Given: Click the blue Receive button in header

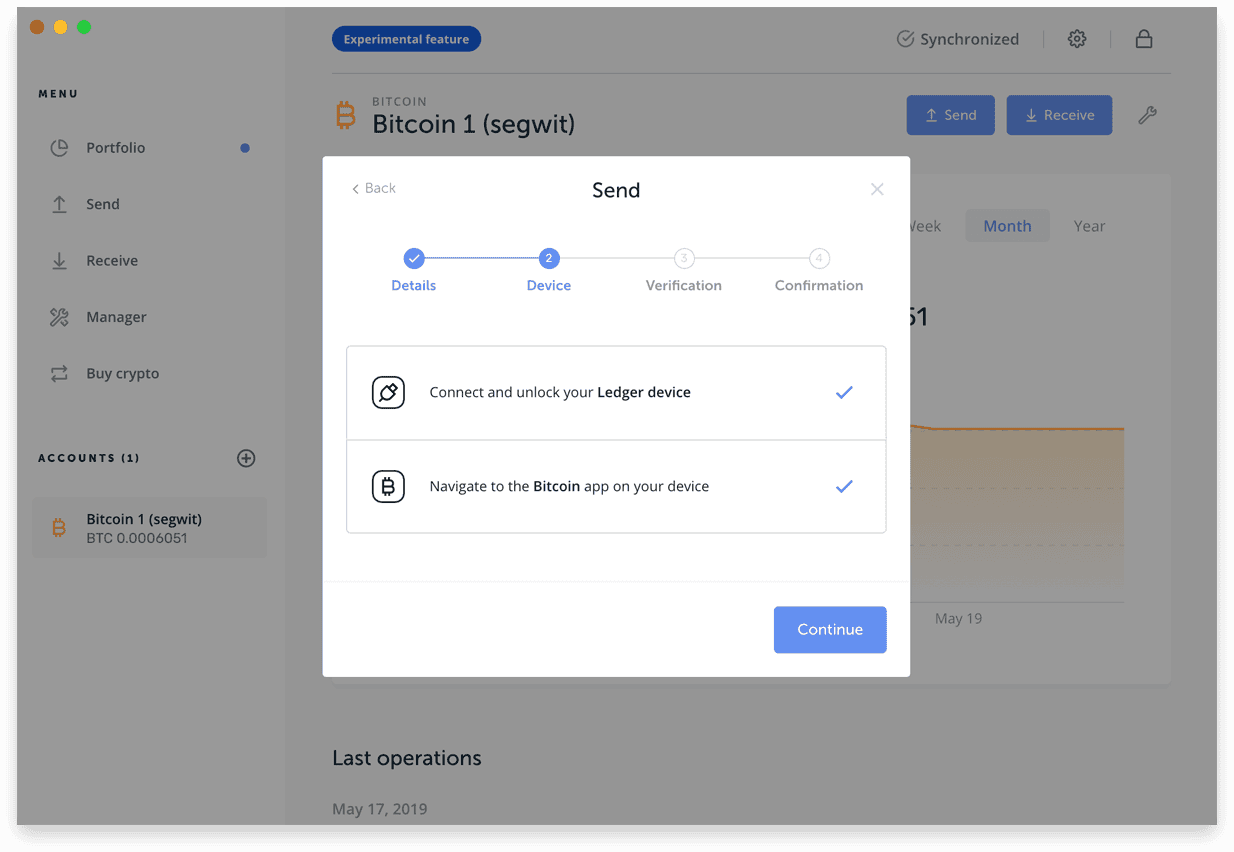Looking at the screenshot, I should point(1059,115).
